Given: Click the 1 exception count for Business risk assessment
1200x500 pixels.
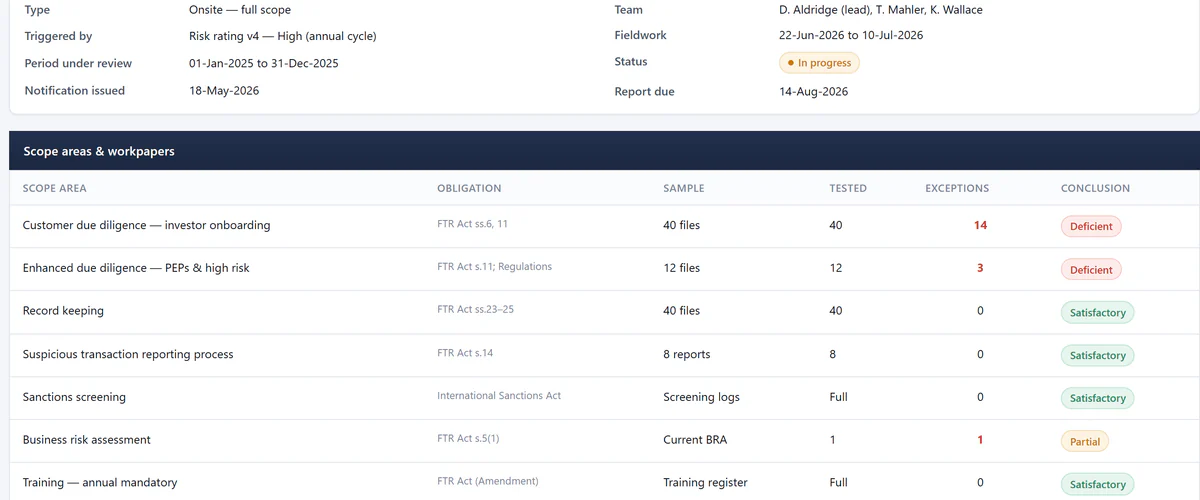Looking at the screenshot, I should [x=980, y=440].
